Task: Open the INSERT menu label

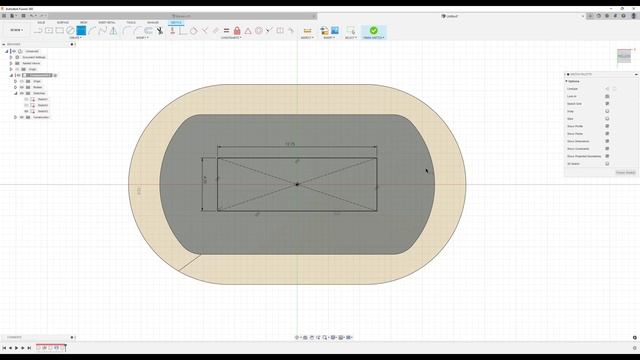Action: pos(329,38)
